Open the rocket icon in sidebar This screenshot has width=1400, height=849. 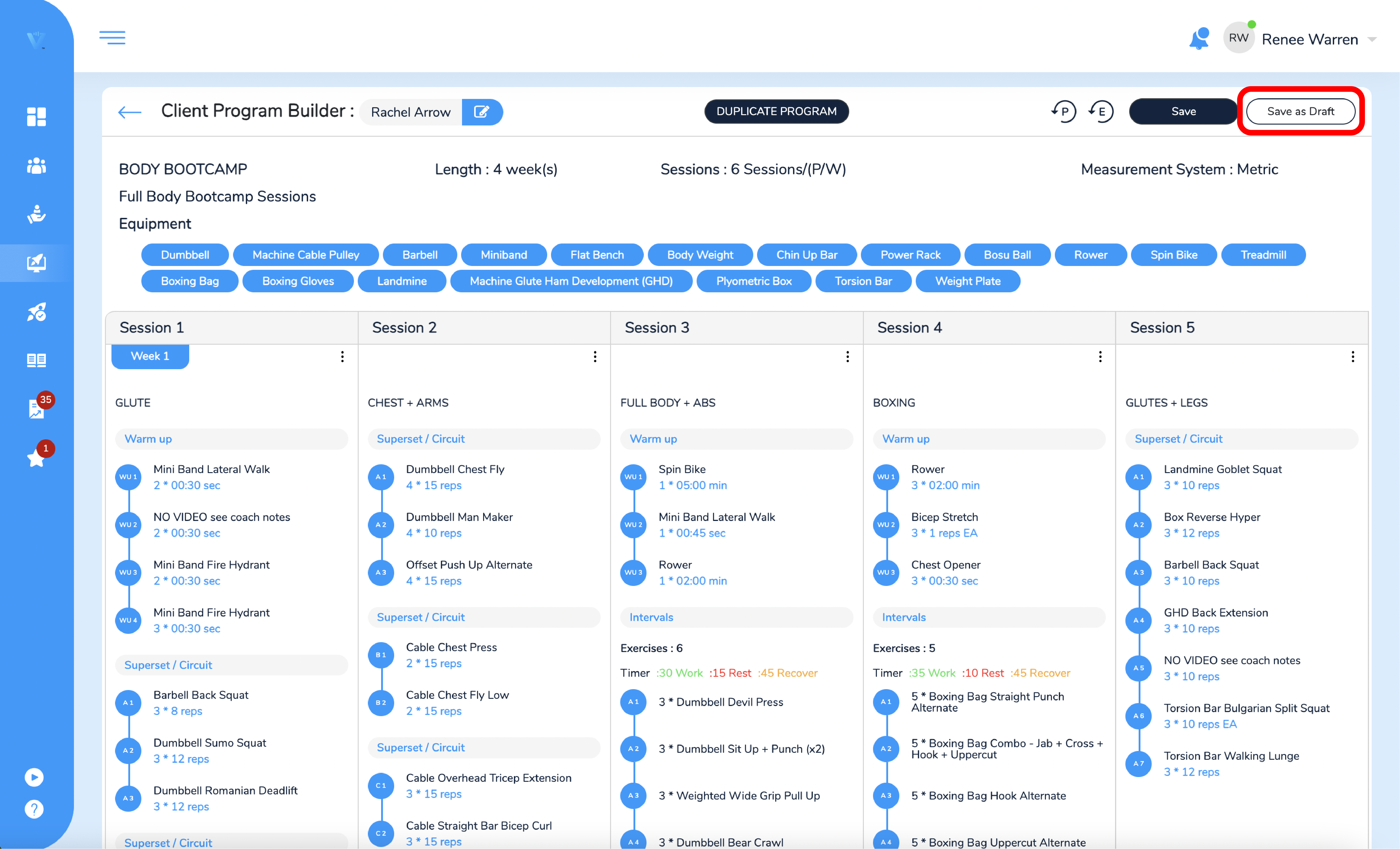[x=36, y=312]
